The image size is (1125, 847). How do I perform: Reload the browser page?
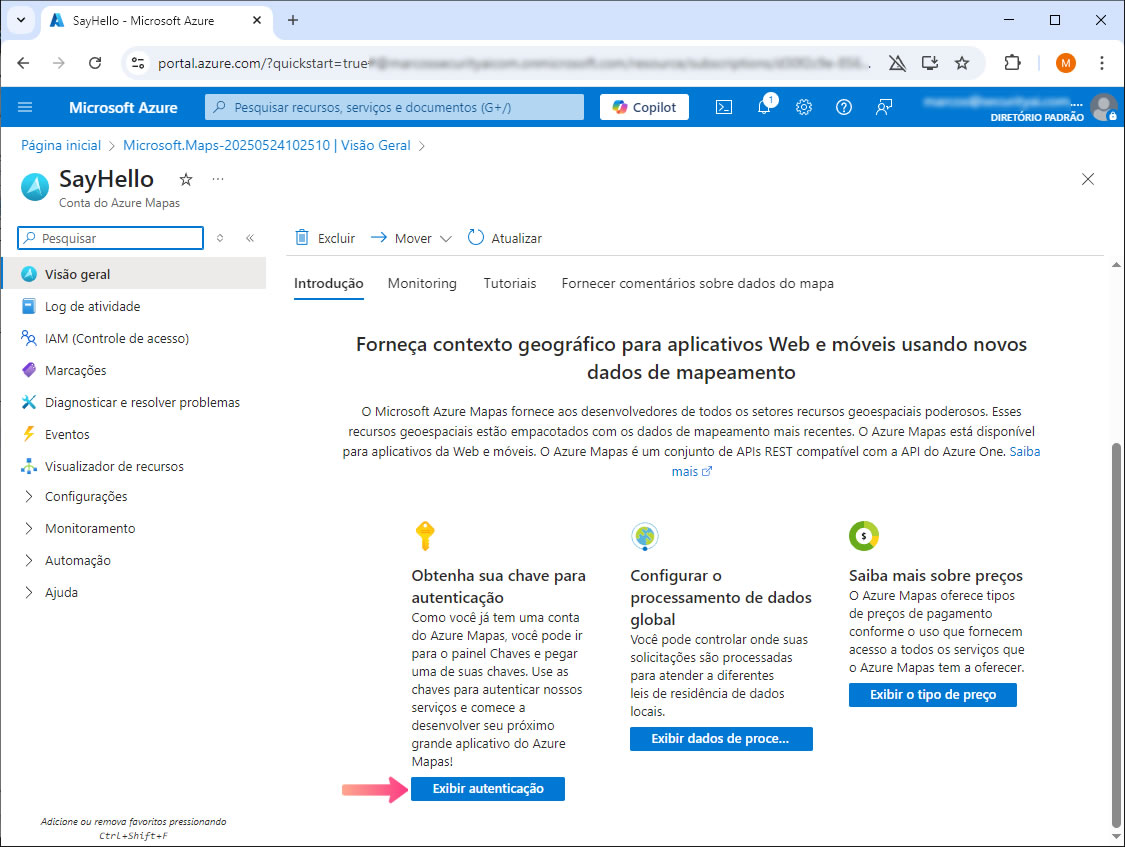[95, 63]
